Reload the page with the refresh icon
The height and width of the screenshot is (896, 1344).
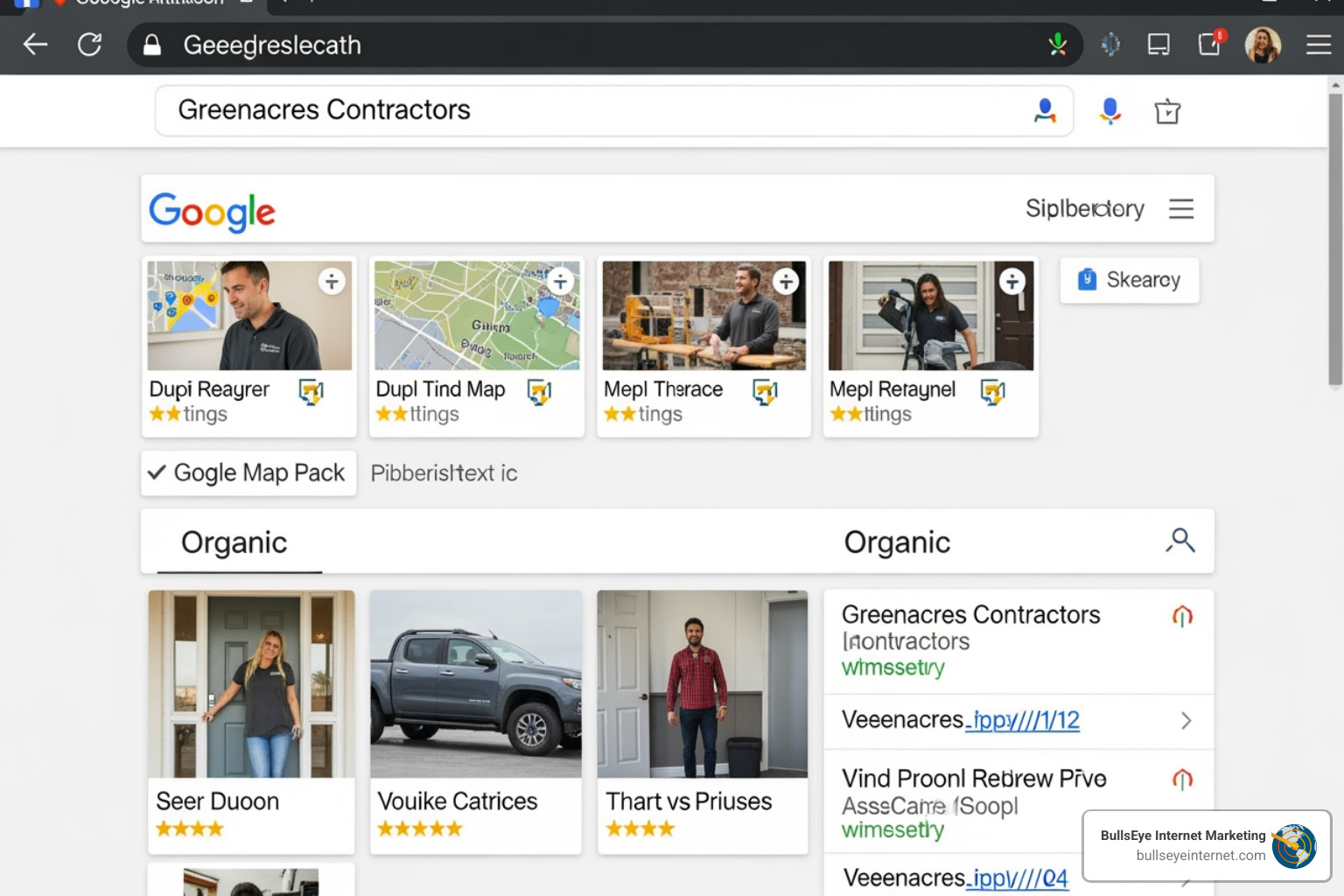(x=90, y=45)
